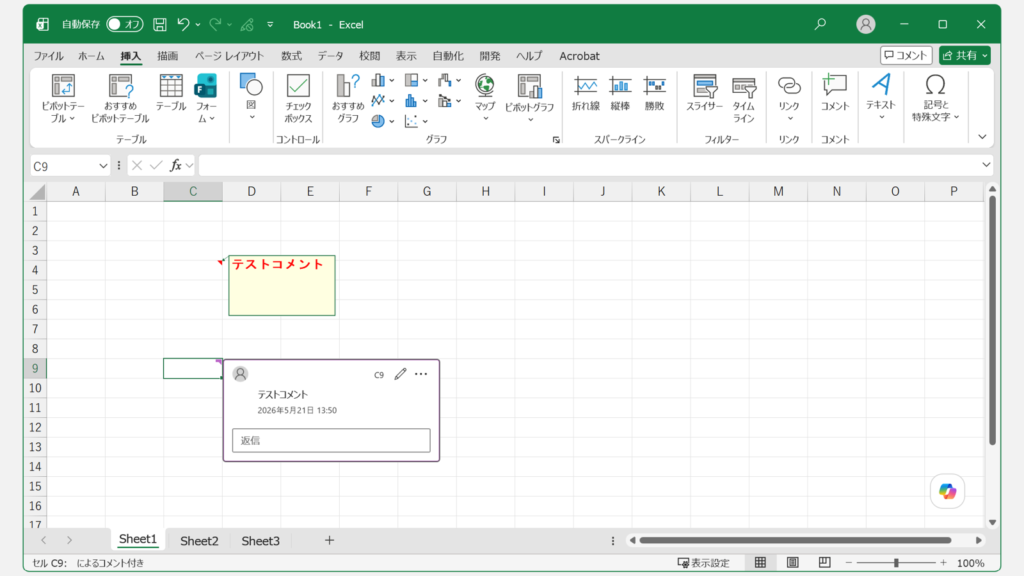The height and width of the screenshot is (576, 1024).
Task: Click the yellow note box テストコメント
Action: tap(282, 285)
